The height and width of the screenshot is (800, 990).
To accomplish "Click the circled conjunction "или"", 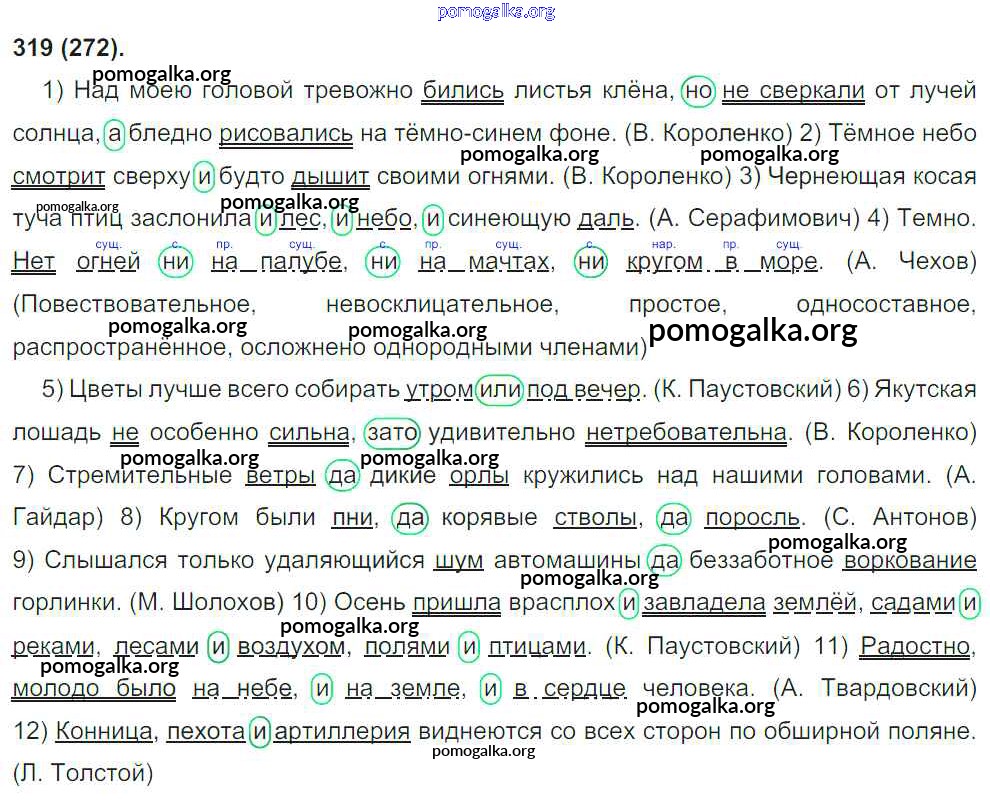I will 499,390.
